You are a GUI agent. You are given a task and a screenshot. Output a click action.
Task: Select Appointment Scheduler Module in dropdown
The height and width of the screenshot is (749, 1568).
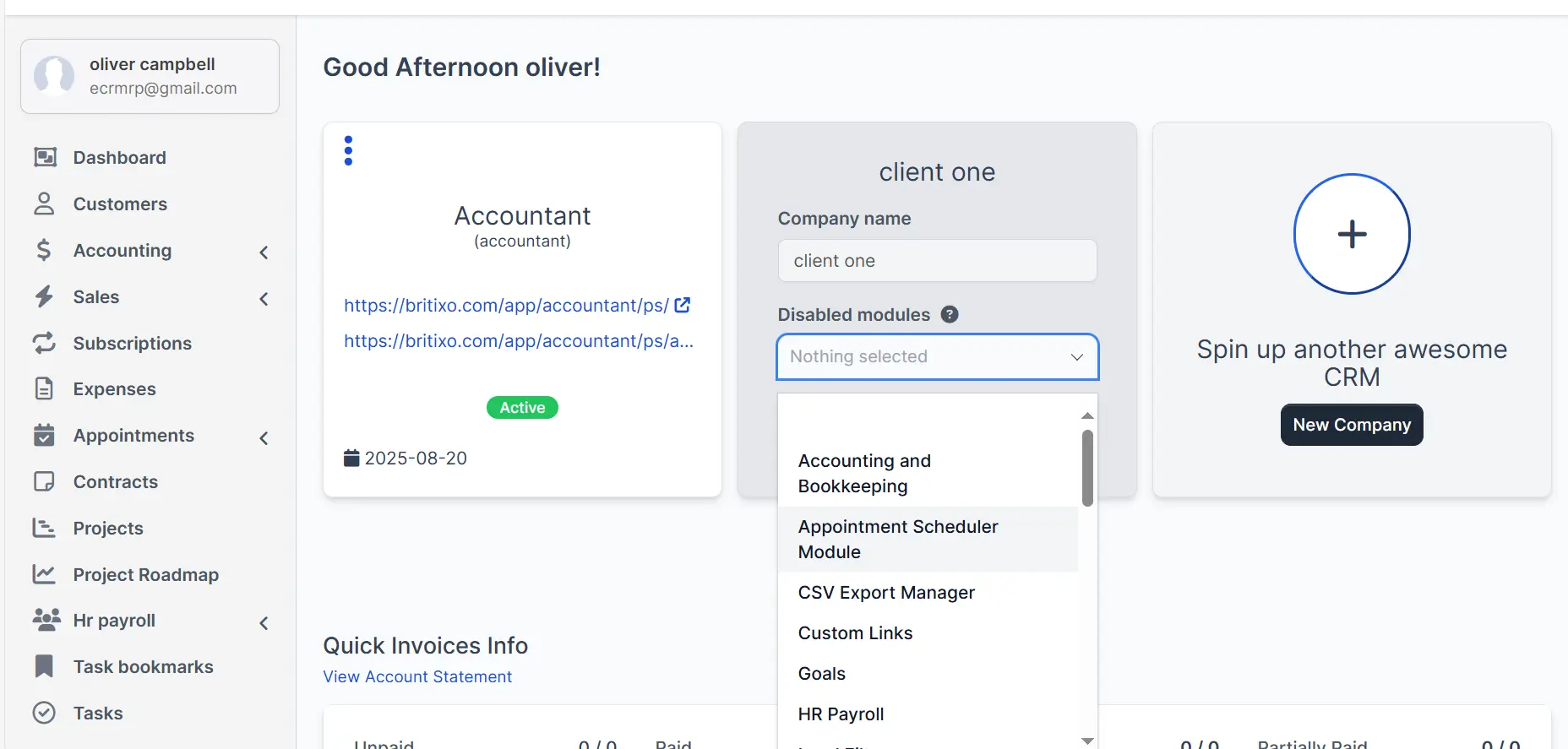[x=897, y=539]
